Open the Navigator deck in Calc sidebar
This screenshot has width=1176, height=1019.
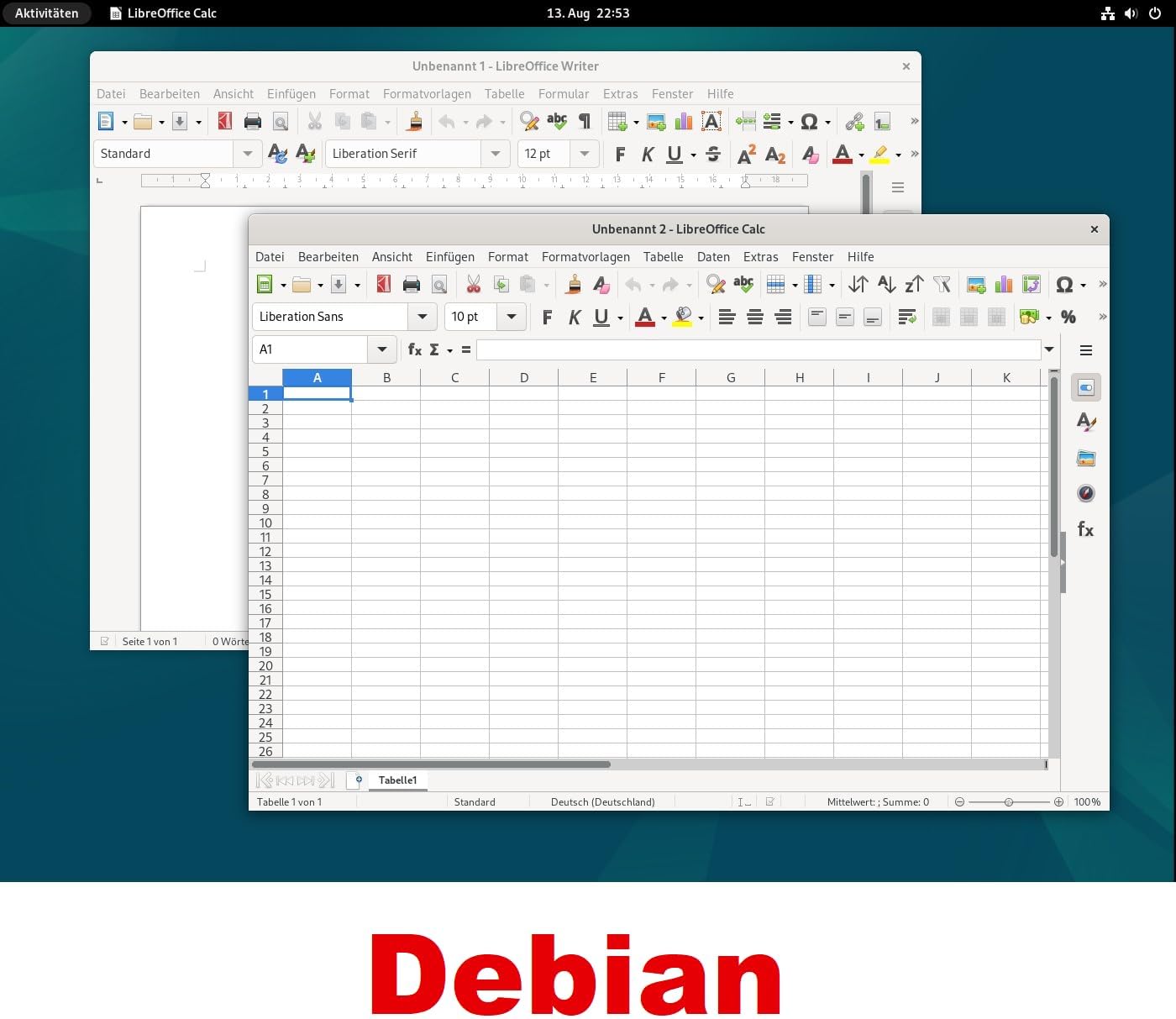(1086, 493)
